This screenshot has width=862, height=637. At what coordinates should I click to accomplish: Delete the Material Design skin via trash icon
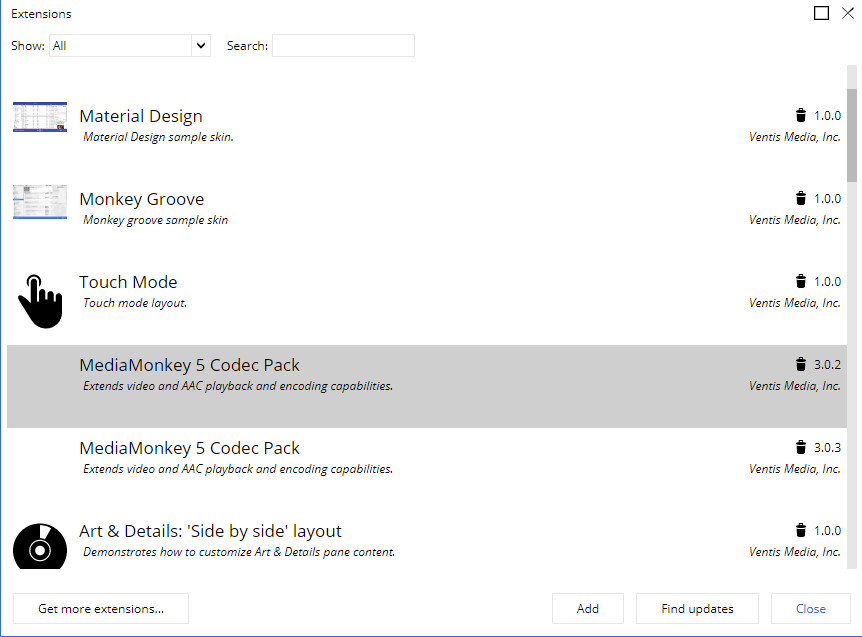click(800, 115)
